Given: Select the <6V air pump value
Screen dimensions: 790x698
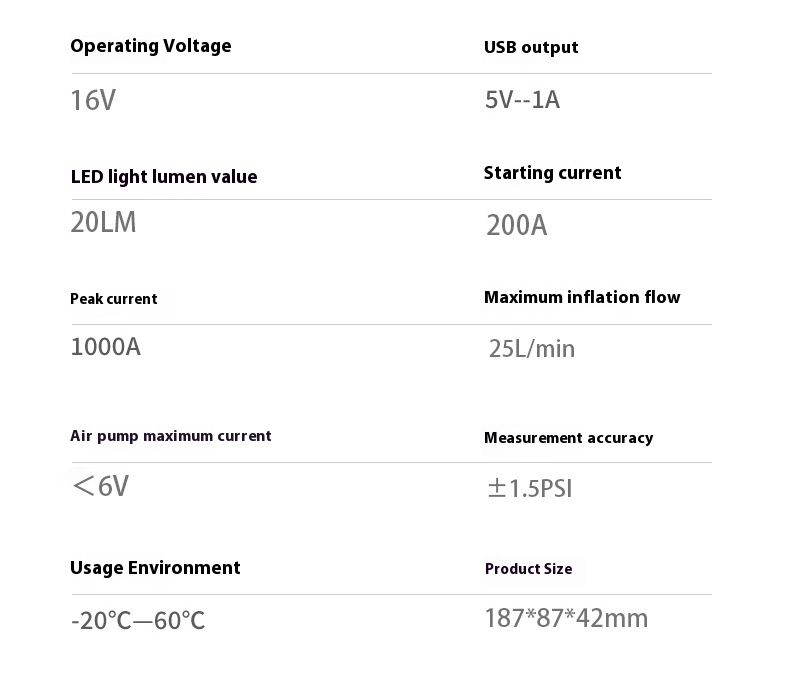Looking at the screenshot, I should coord(101,487).
